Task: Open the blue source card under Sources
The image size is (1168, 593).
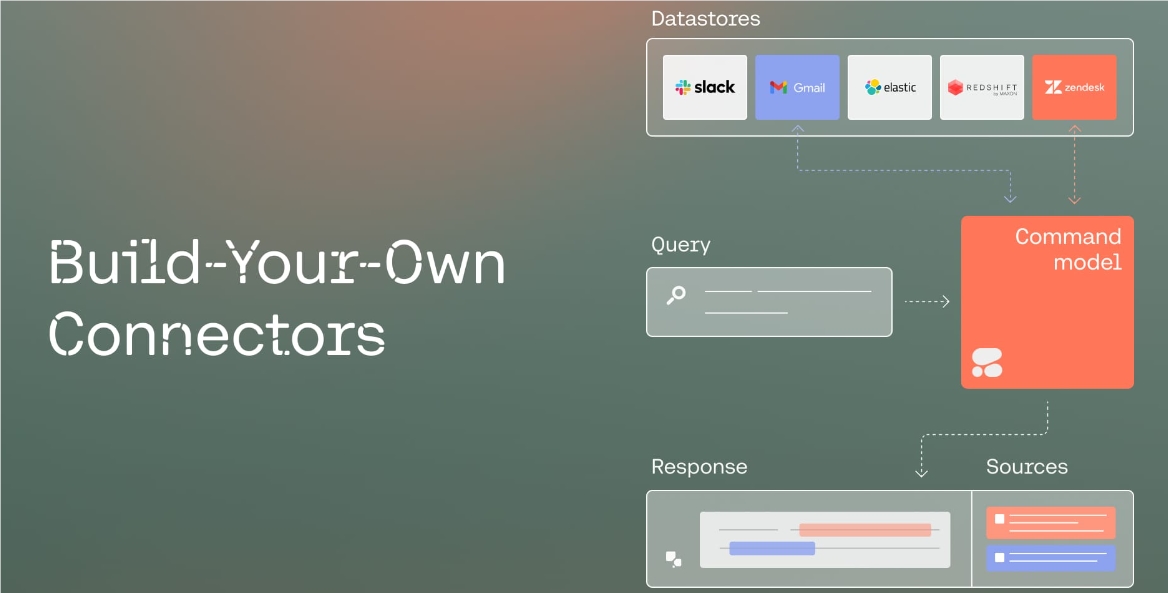Action: pyautogui.click(x=1050, y=558)
